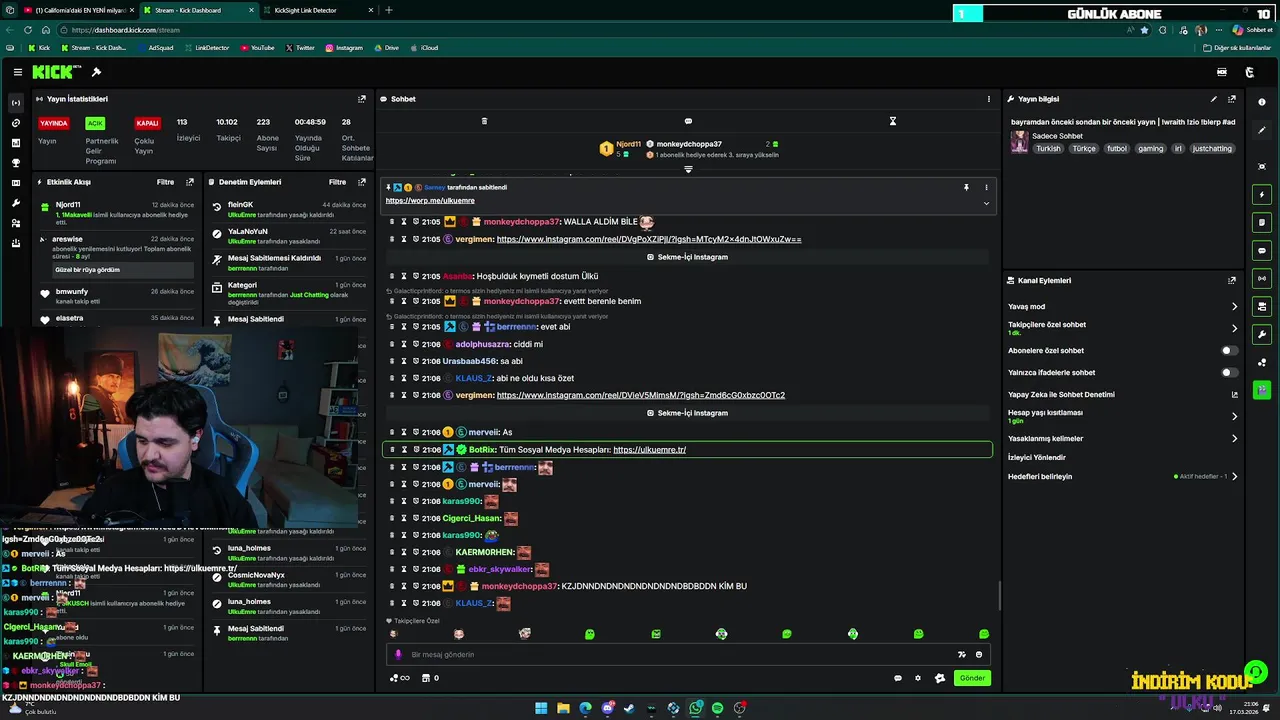
Task: Open the emoji picker in message box
Action: click(x=979, y=655)
